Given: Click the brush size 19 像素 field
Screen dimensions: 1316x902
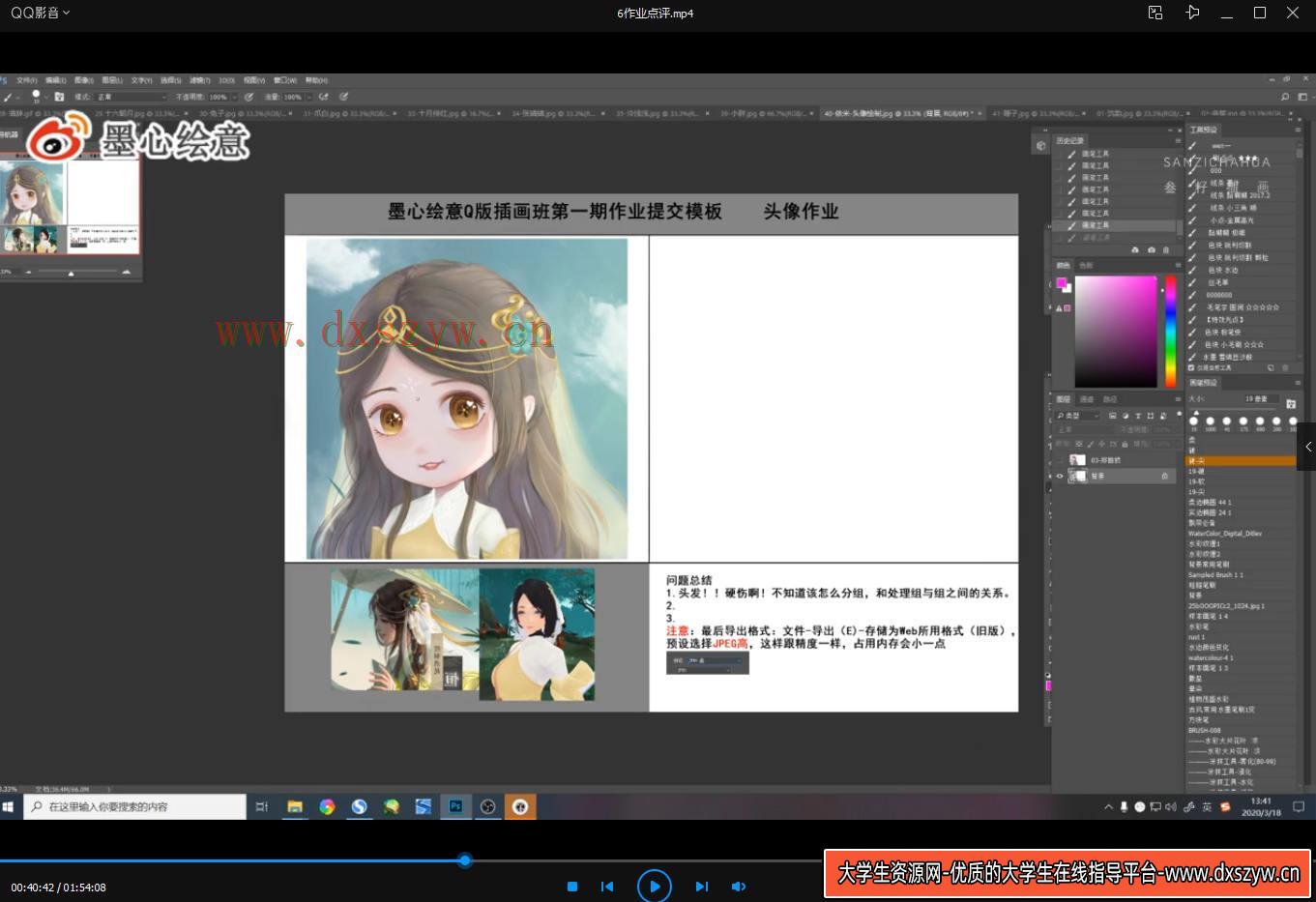Looking at the screenshot, I should point(1262,398).
